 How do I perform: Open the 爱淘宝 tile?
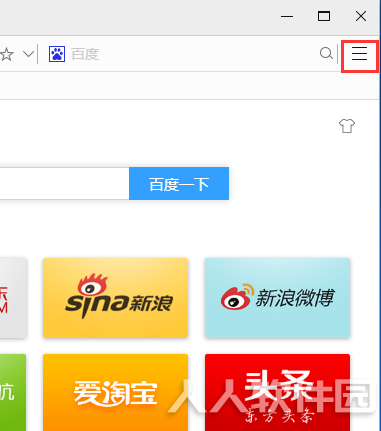pos(115,392)
